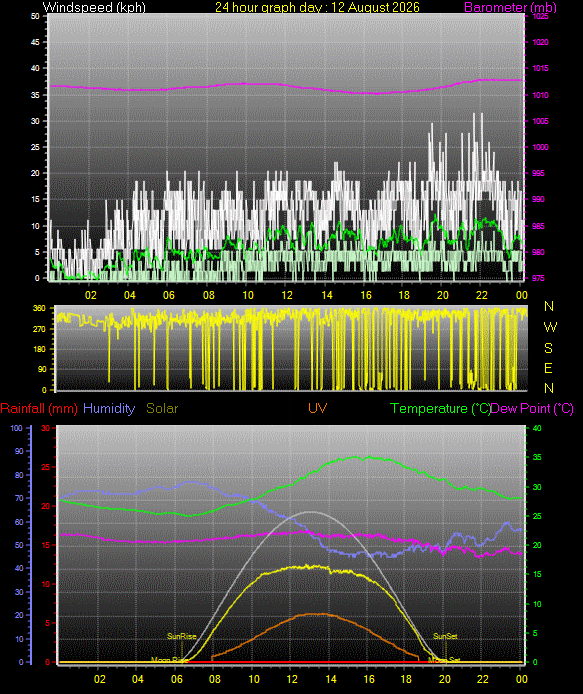
Task: Click the SunRise marker label
Action: 181,636
